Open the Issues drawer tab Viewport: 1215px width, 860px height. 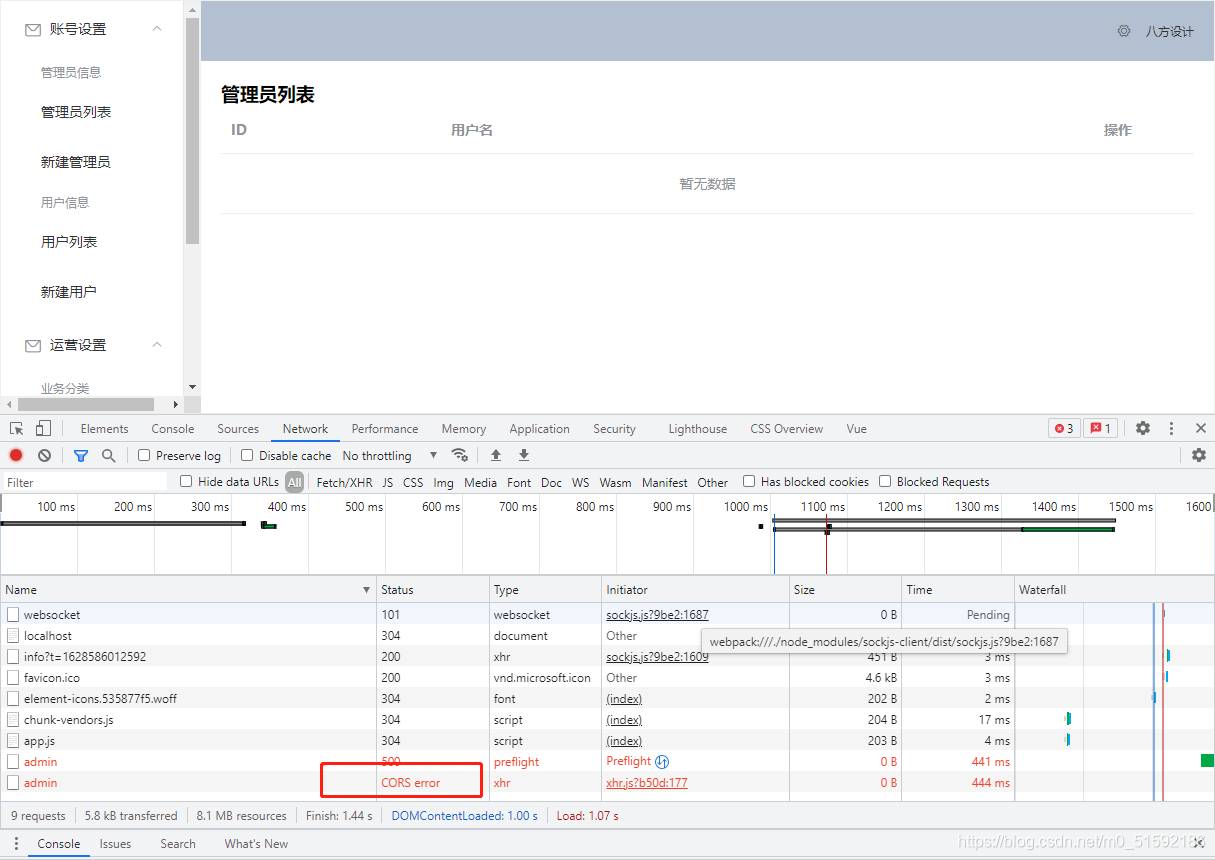coord(115,844)
